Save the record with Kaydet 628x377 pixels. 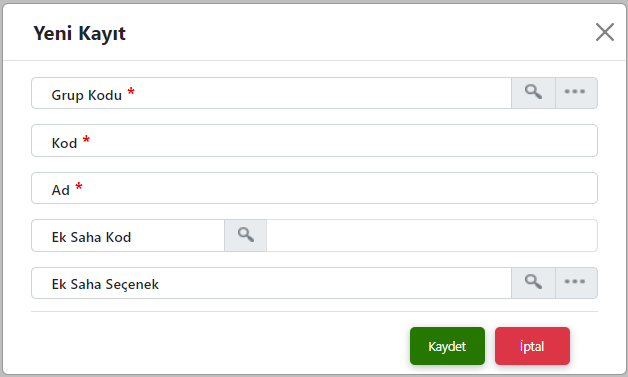(x=447, y=346)
